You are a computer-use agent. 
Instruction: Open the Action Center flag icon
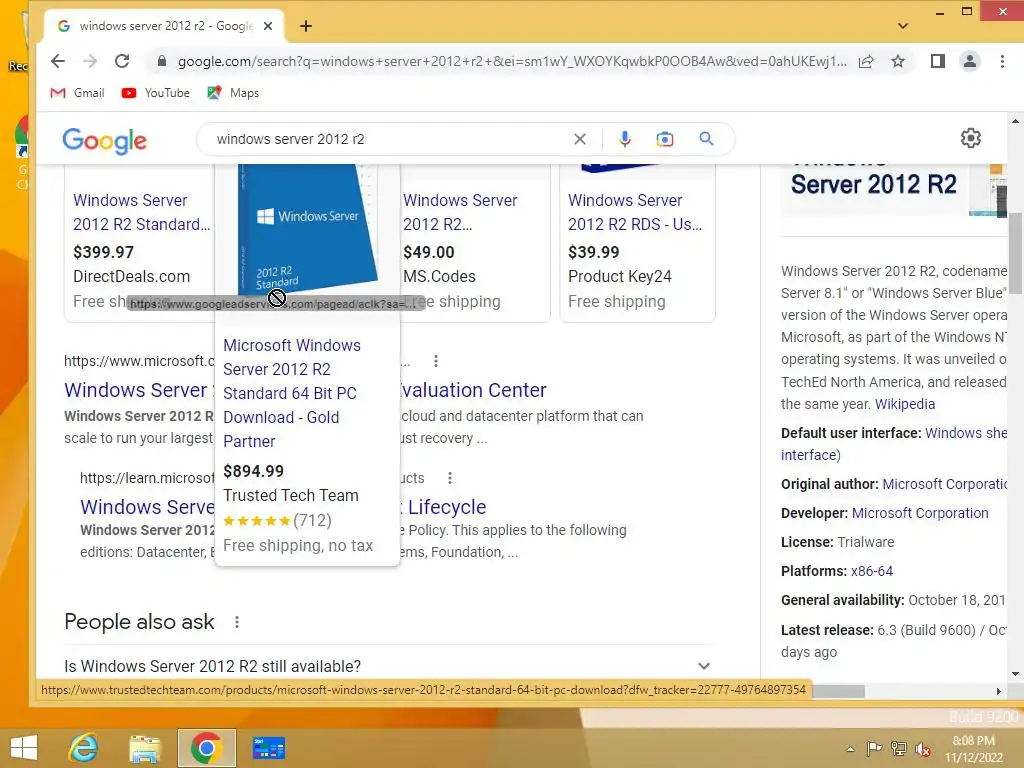pyautogui.click(x=874, y=749)
